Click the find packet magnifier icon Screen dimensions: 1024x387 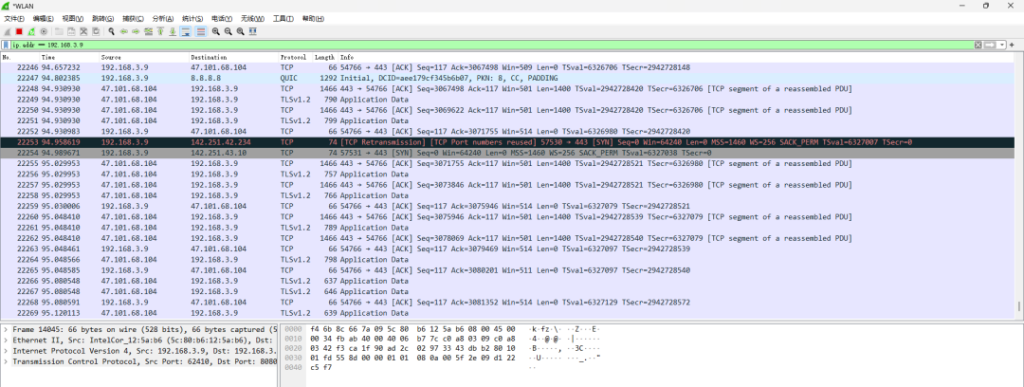click(112, 31)
